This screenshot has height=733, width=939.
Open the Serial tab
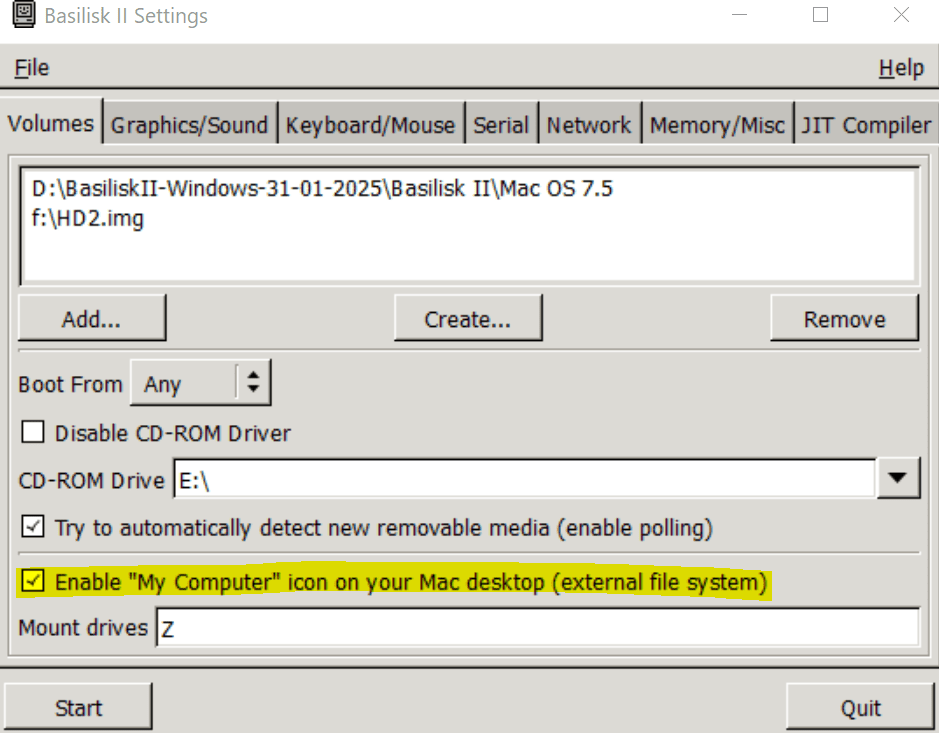point(501,126)
